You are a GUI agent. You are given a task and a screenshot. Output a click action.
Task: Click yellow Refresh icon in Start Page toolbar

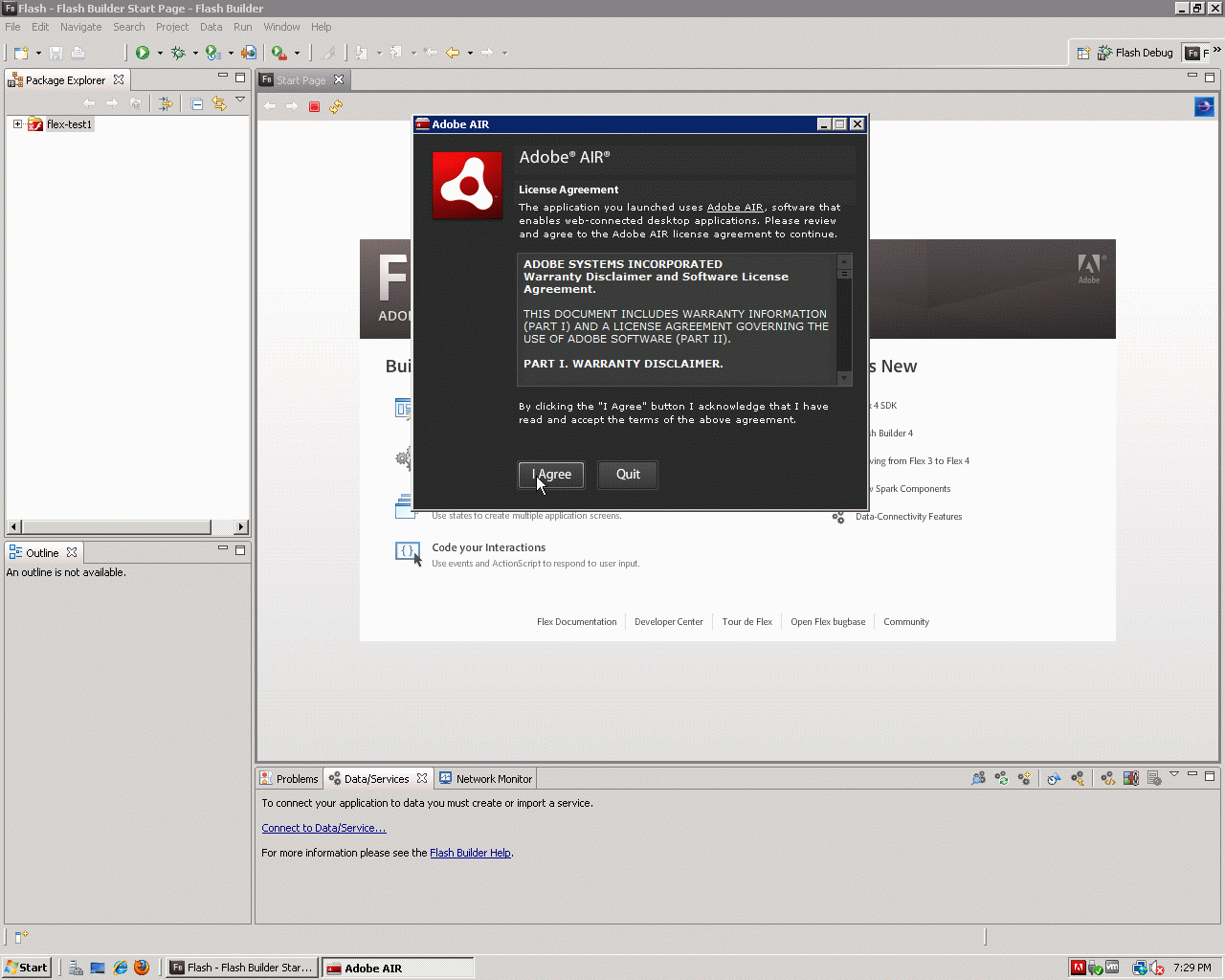(x=336, y=106)
